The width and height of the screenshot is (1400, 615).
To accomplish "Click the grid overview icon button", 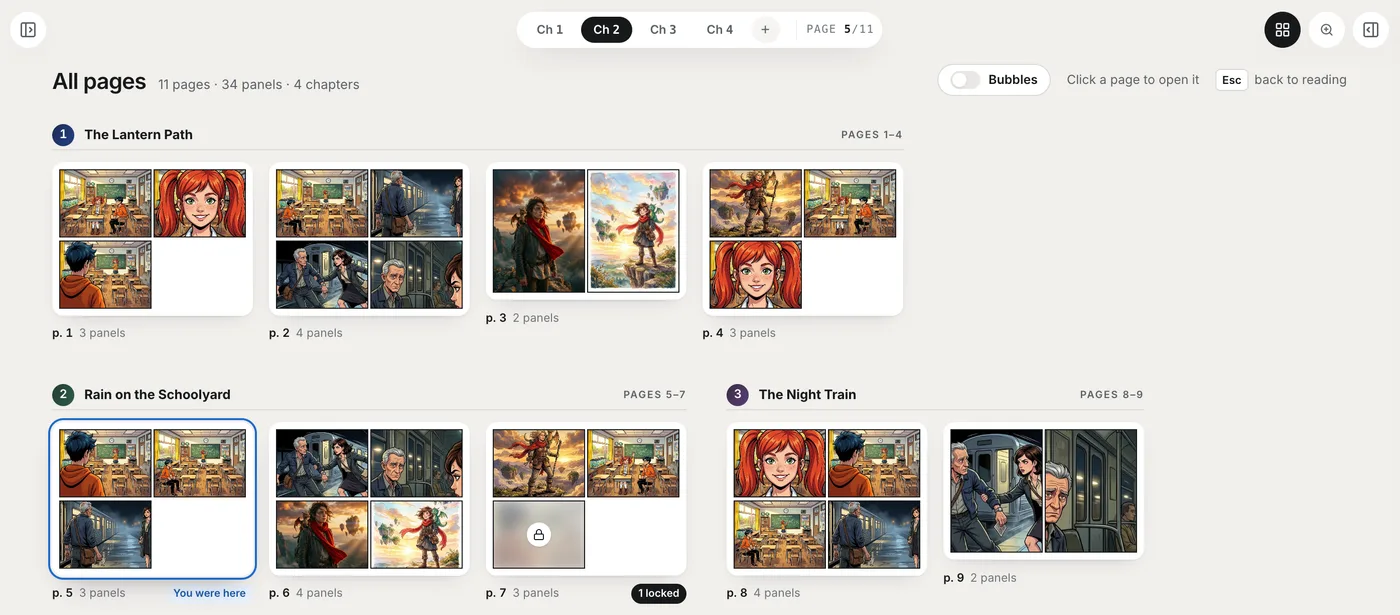I will click(x=1283, y=30).
